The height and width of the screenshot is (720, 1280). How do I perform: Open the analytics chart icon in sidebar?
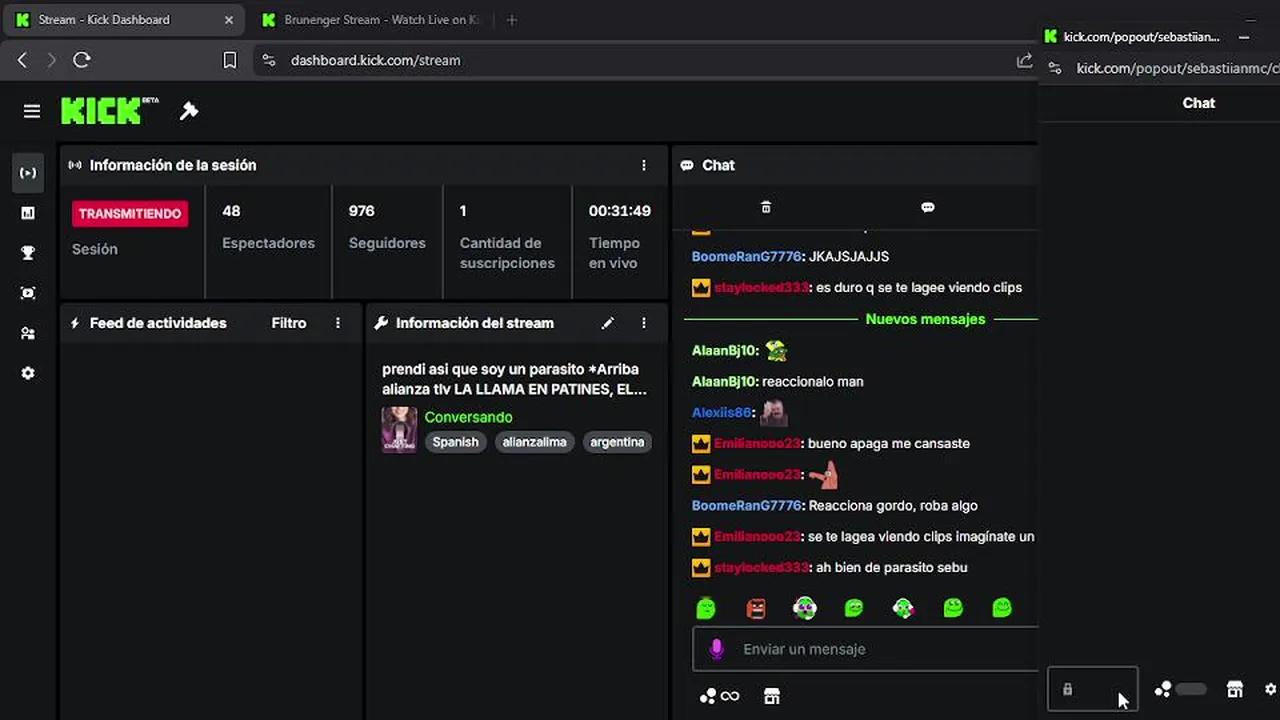28,213
